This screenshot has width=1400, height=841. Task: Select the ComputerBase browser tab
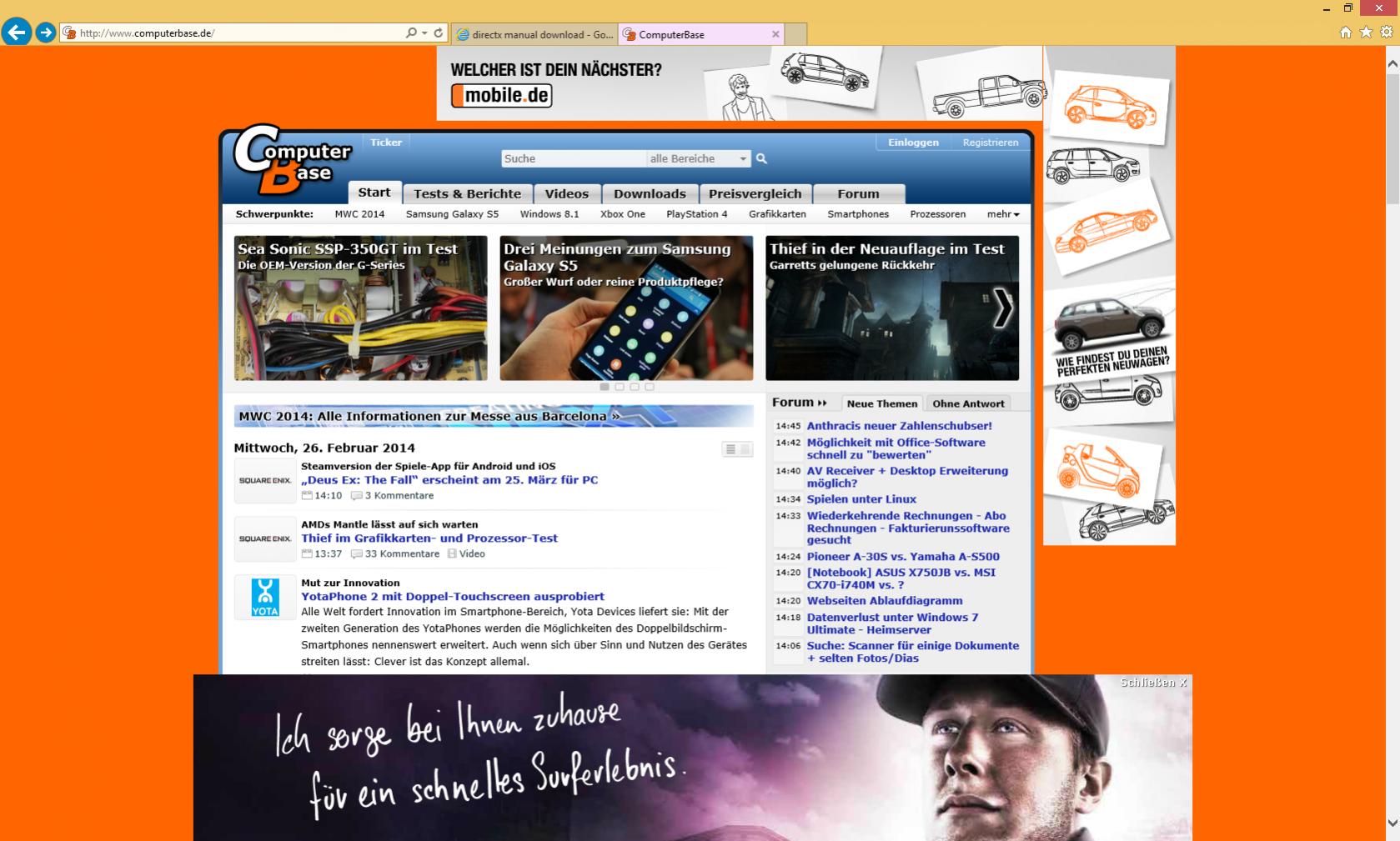pyautogui.click(x=703, y=34)
